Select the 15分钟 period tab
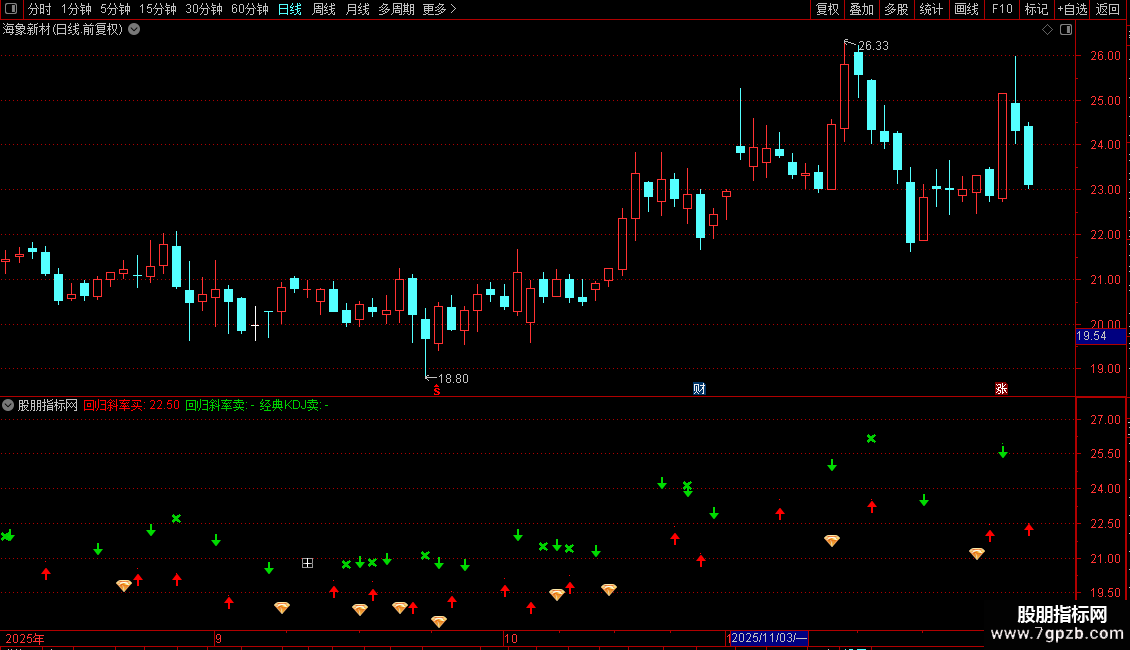1130x650 pixels. 158,9
